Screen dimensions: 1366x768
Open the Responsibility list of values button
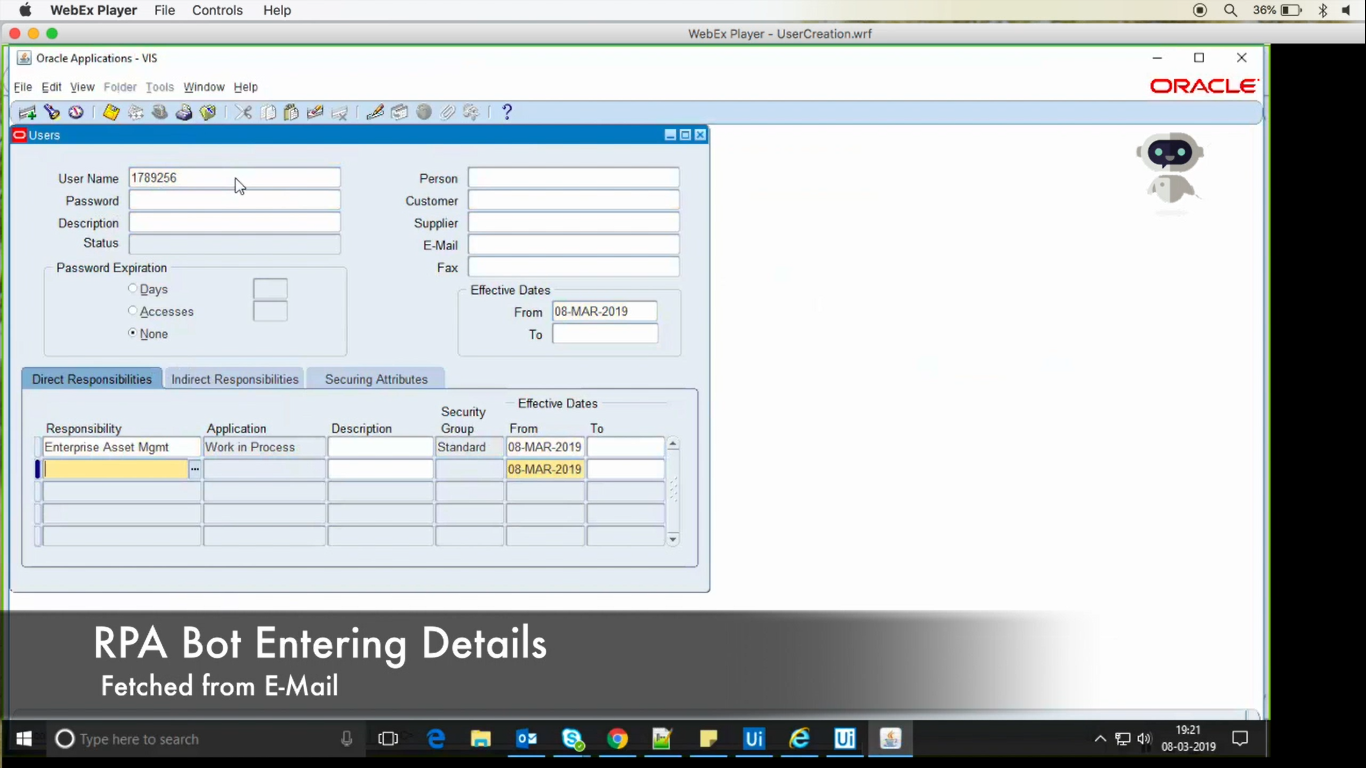195,469
